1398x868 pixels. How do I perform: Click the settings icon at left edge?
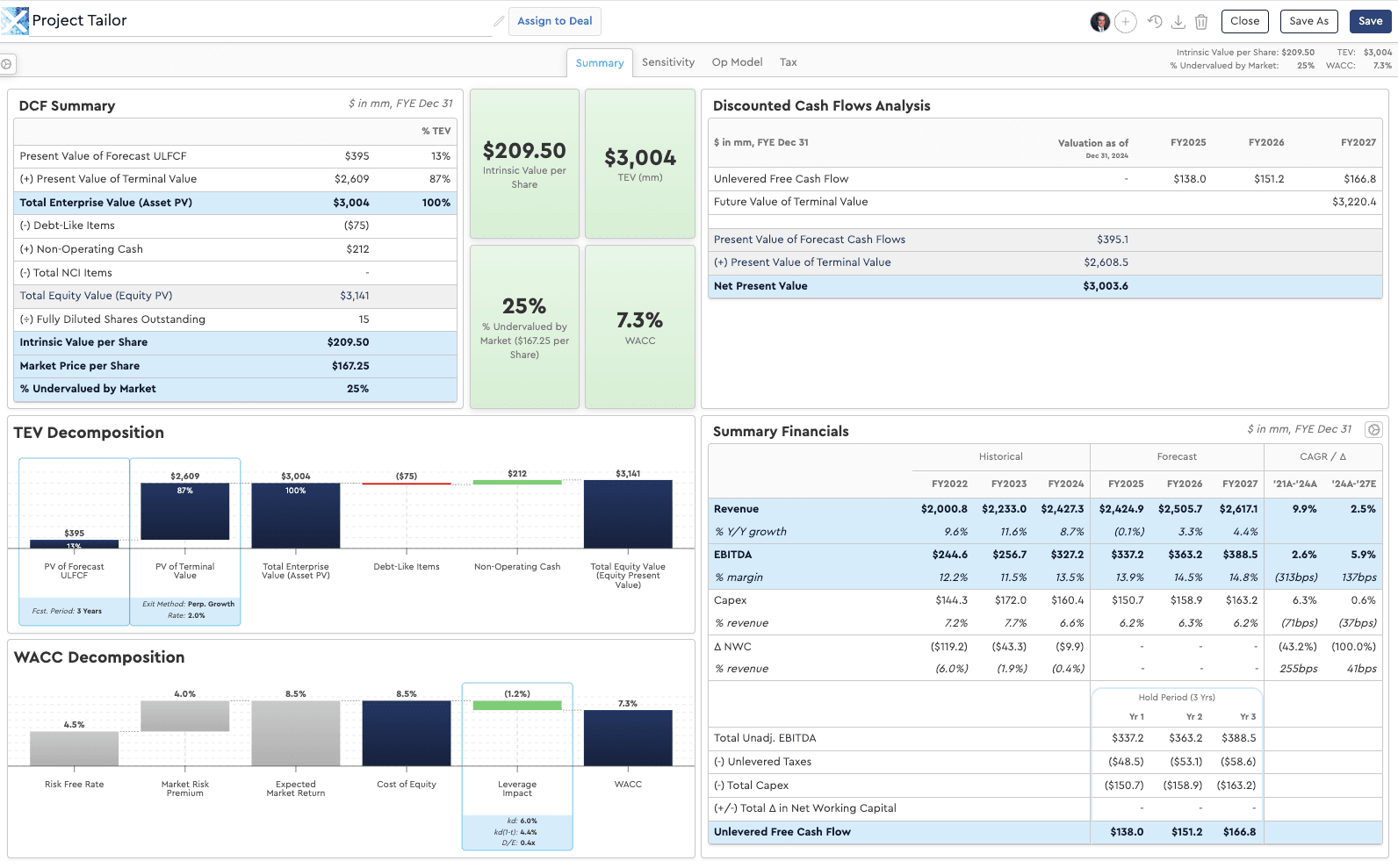click(6, 64)
